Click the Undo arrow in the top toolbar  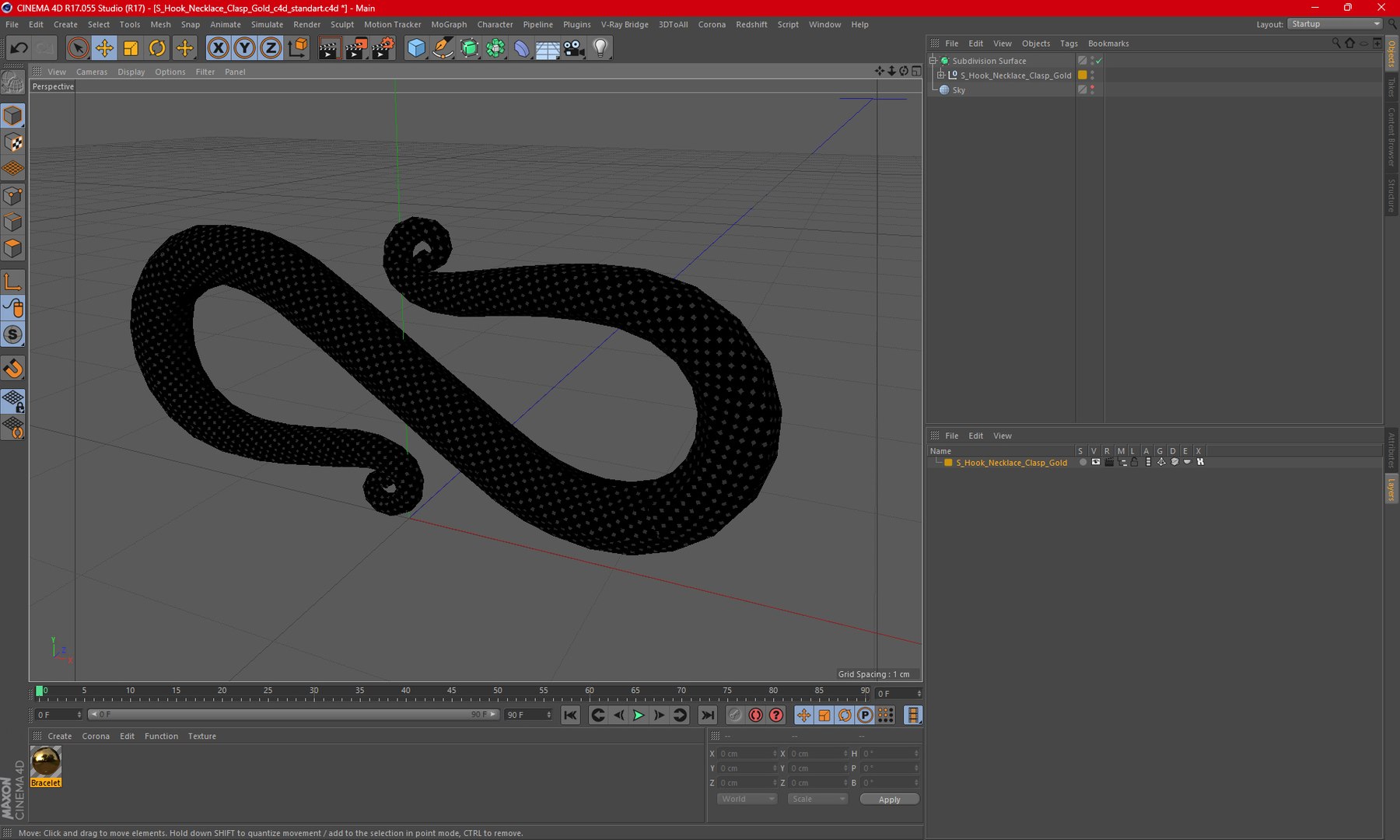tap(19, 48)
